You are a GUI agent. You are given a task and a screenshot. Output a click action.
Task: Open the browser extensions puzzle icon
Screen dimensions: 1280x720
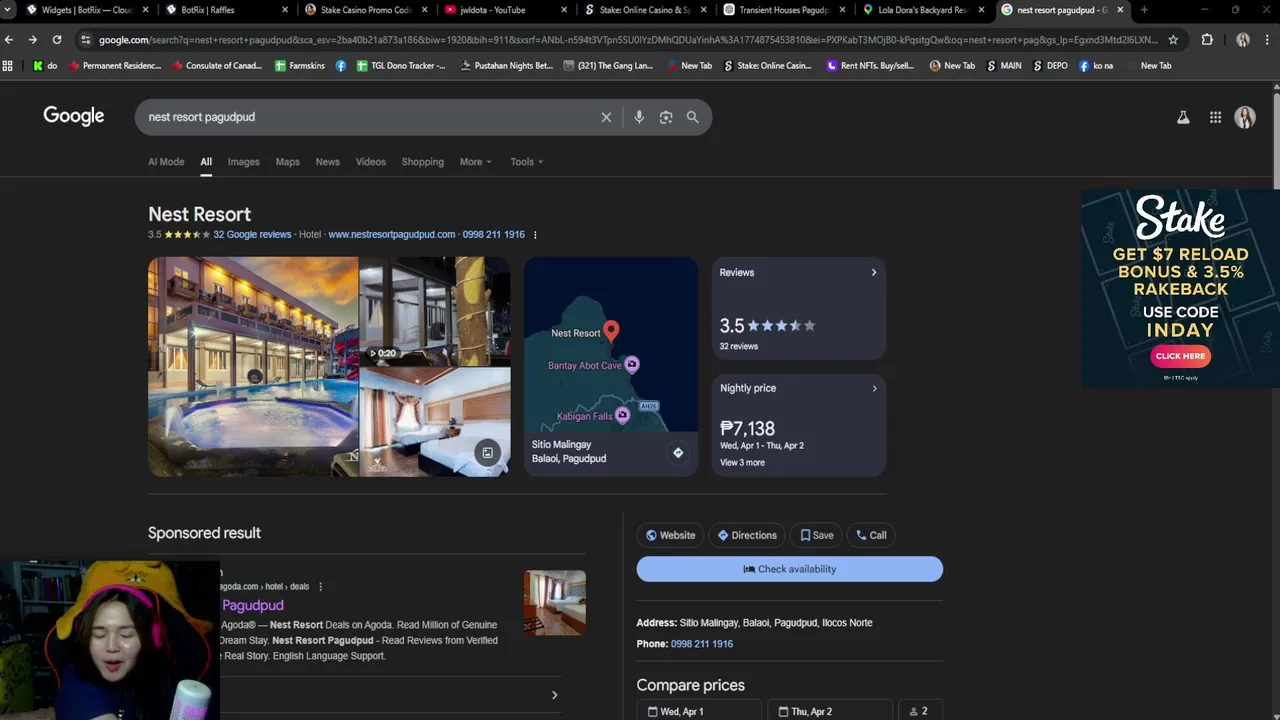pos(1207,40)
